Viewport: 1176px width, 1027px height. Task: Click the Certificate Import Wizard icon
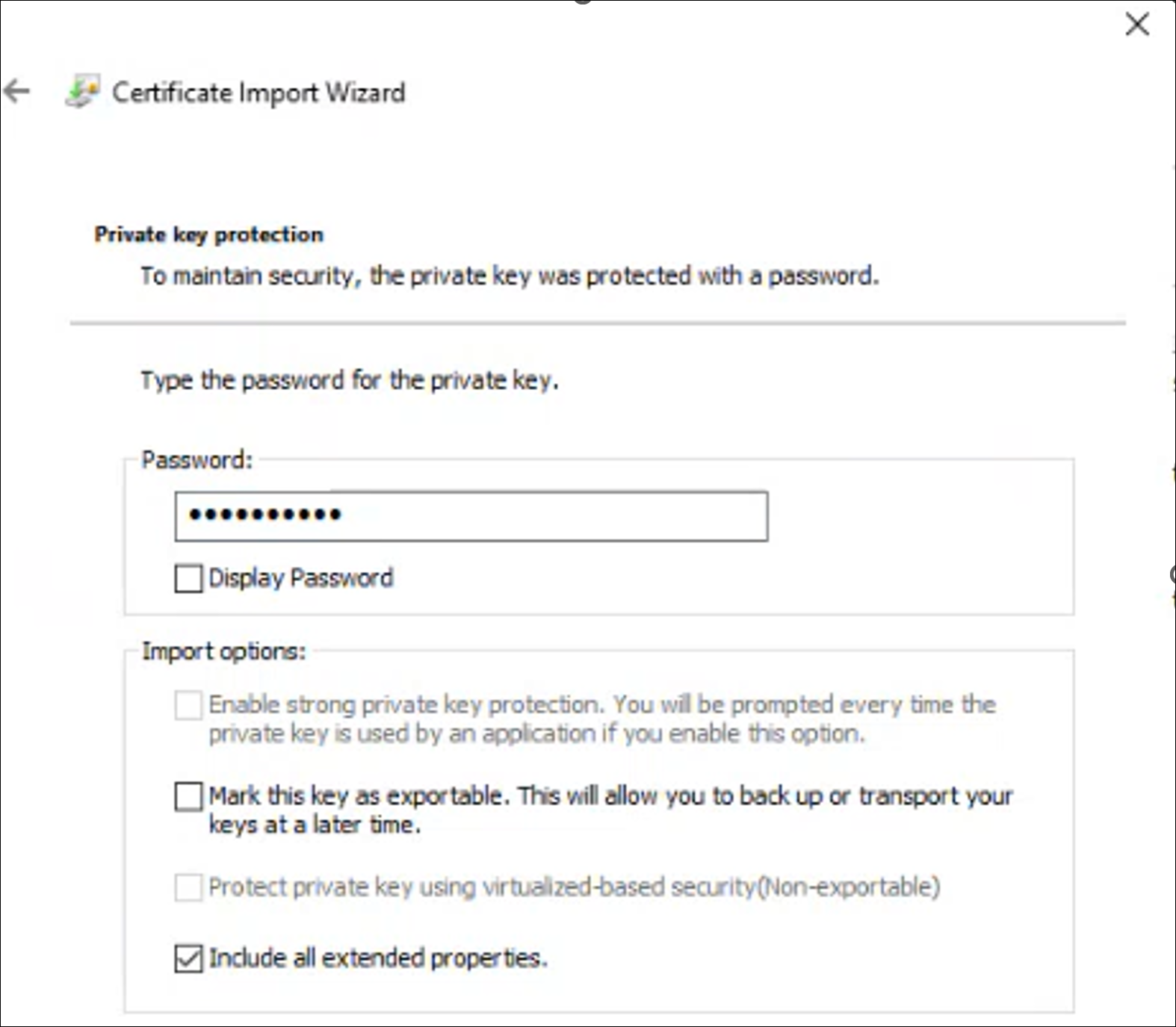click(81, 92)
